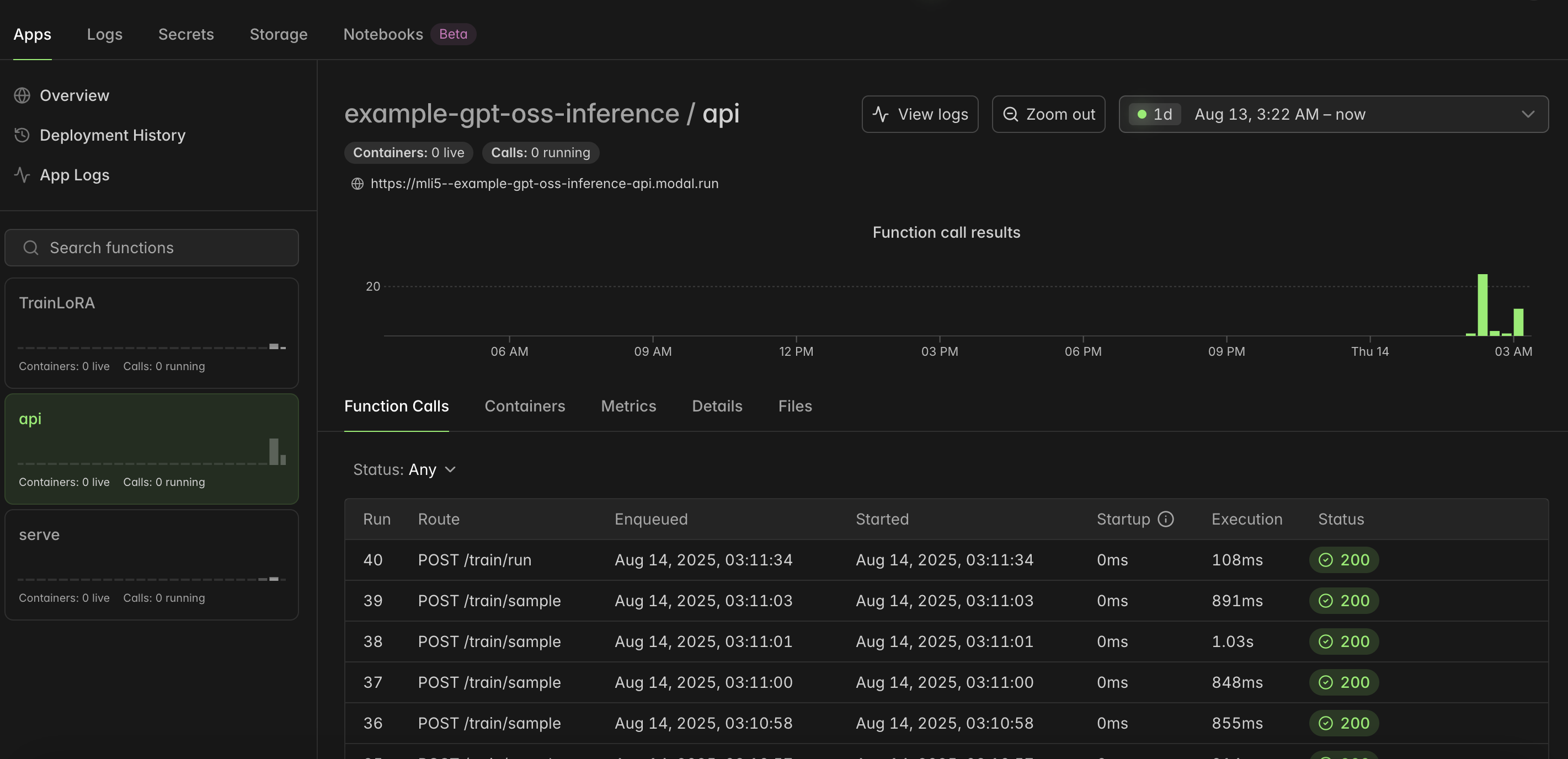This screenshot has height=759, width=1568.
Task: Click the globe icon beside the API URL
Action: click(x=358, y=184)
